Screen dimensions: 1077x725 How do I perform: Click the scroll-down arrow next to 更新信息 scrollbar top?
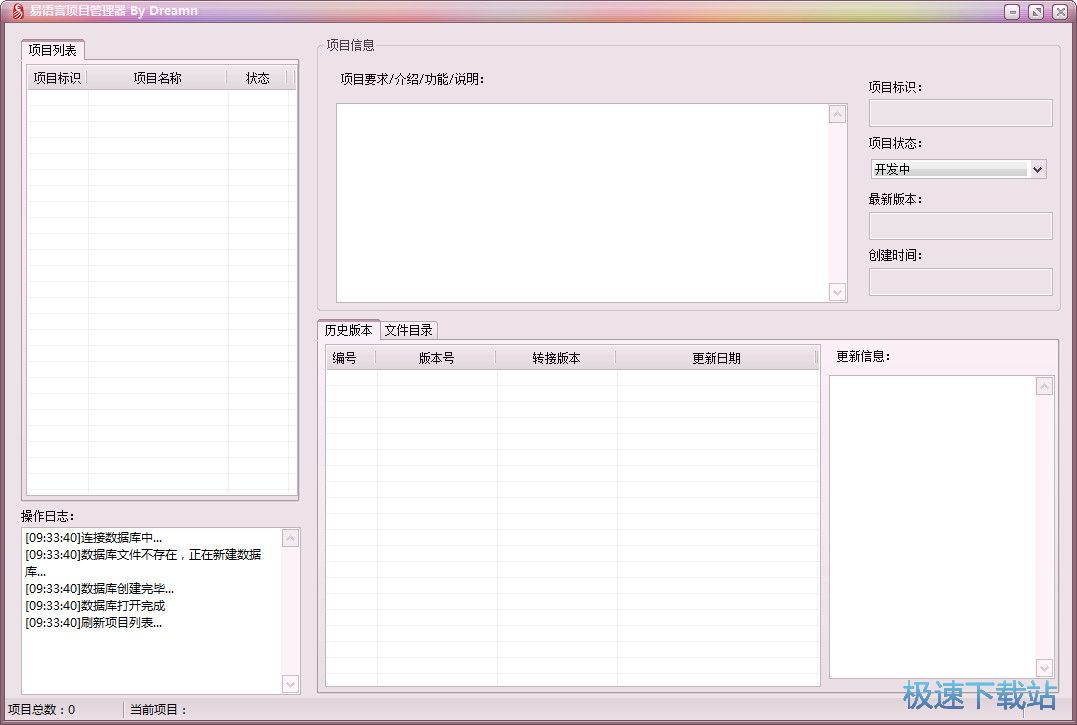coord(1044,385)
